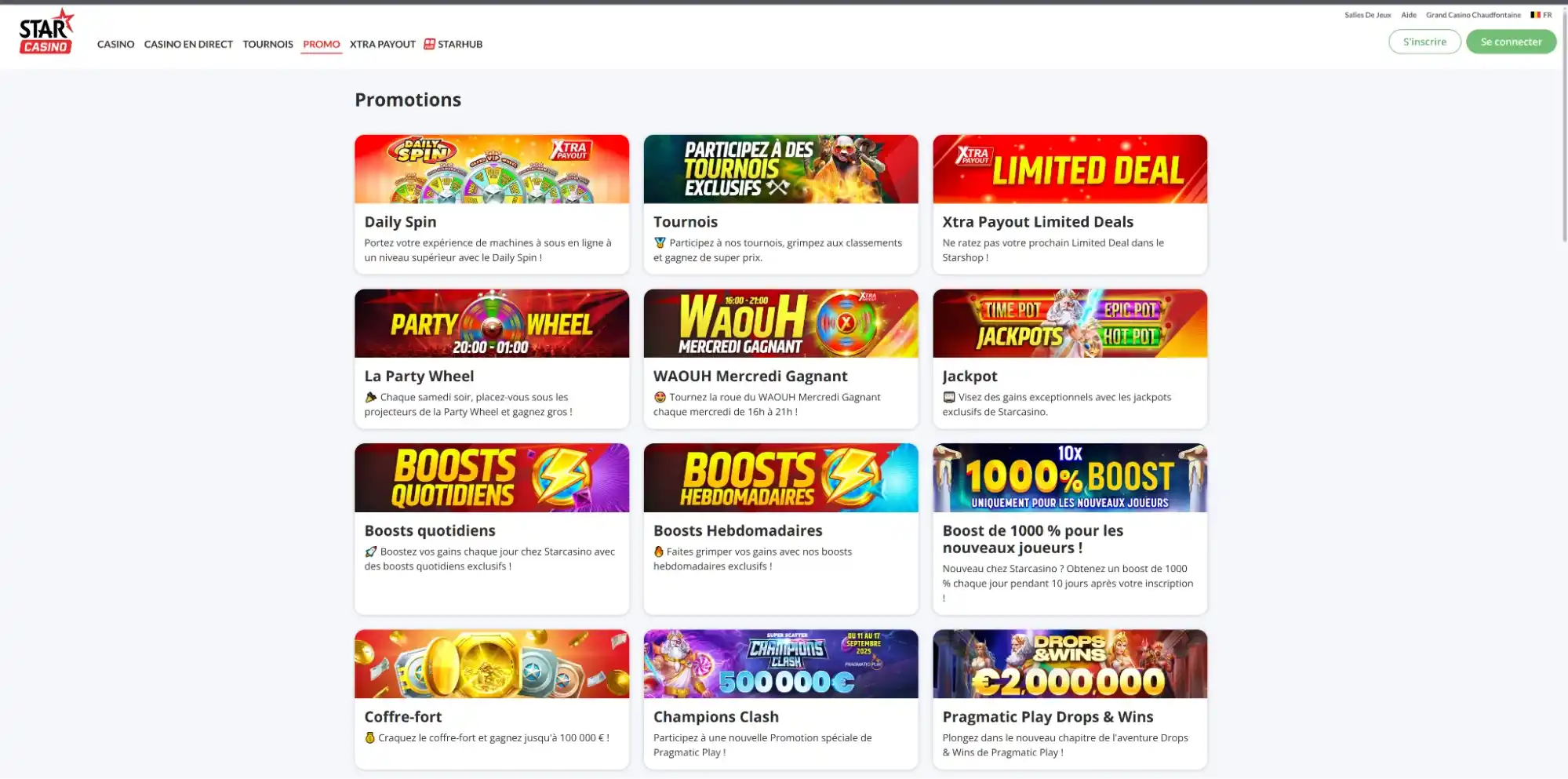Switch to the Xtra Payout tab
Image resolution: width=1568 pixels, height=779 pixels.
point(382,44)
